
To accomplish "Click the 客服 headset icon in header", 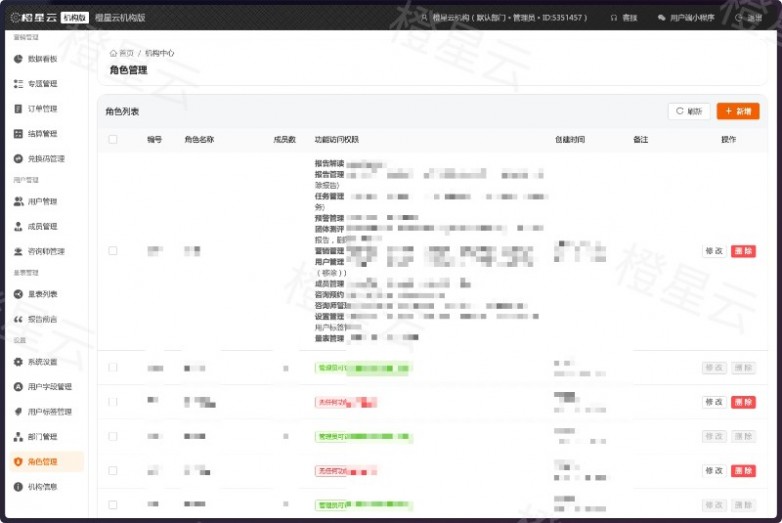I will pos(614,18).
